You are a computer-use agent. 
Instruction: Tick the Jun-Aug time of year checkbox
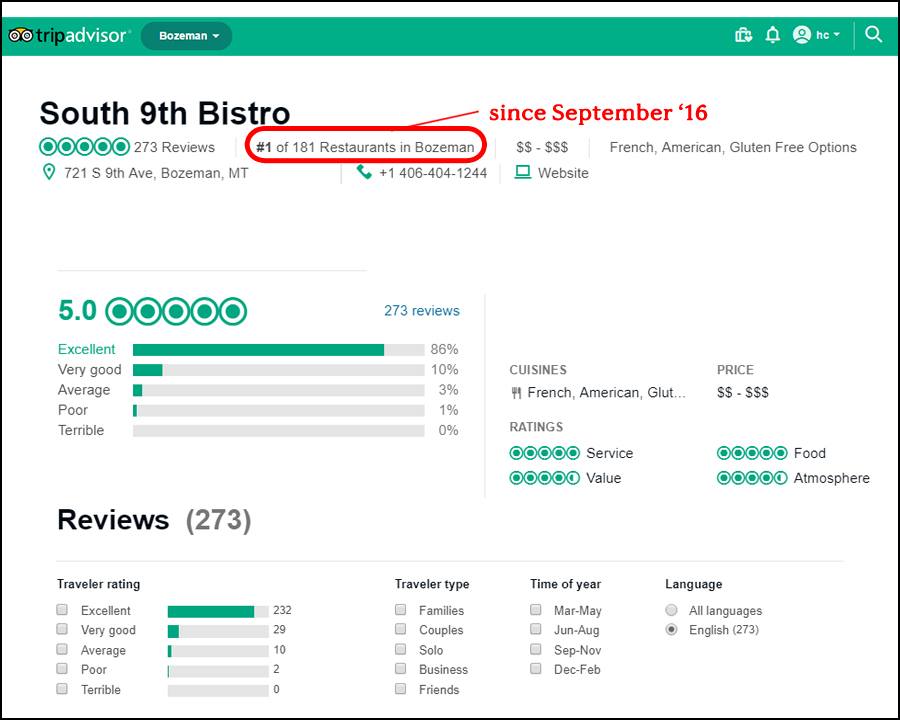[x=536, y=630]
